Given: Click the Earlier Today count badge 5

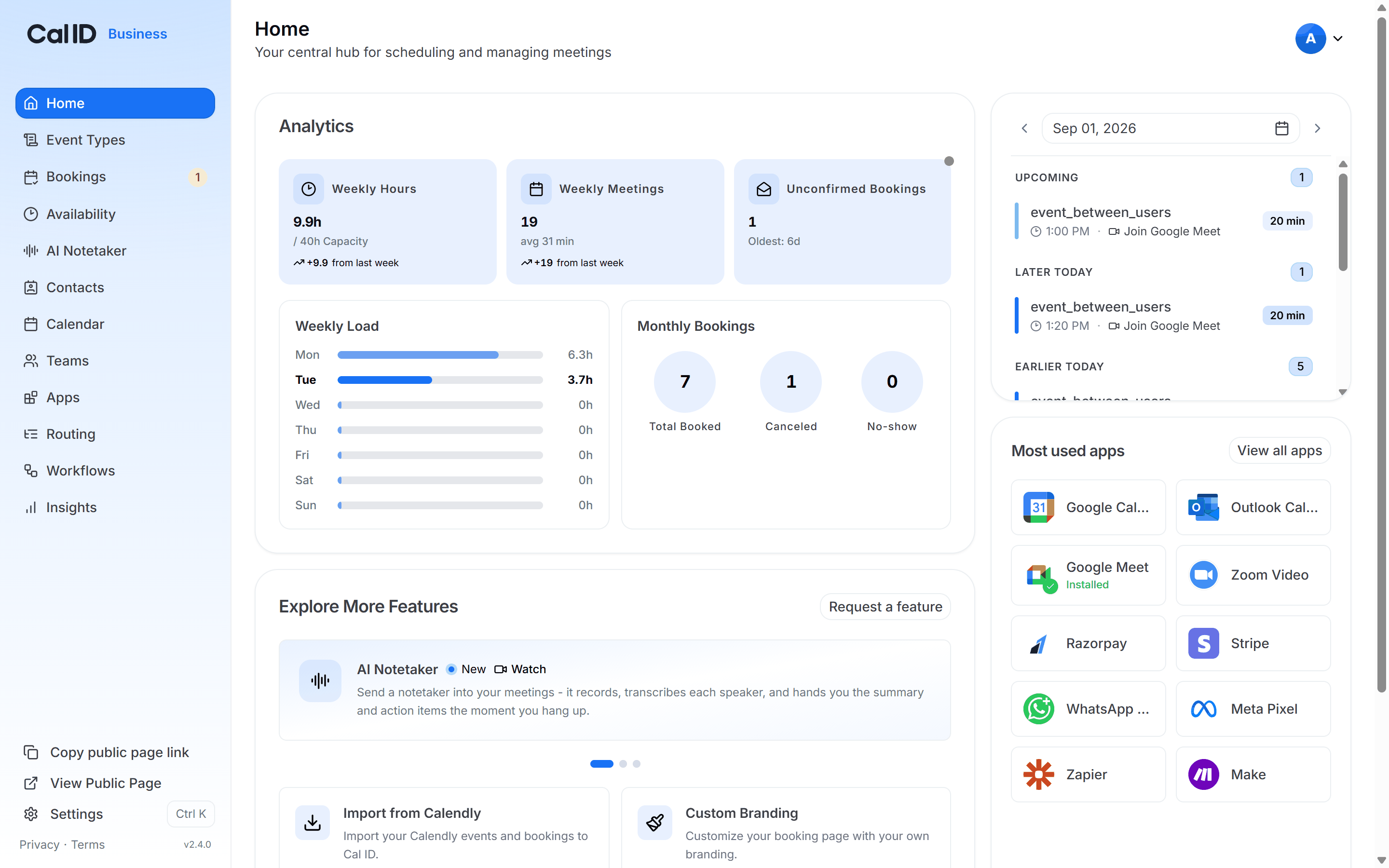Looking at the screenshot, I should [x=1301, y=366].
